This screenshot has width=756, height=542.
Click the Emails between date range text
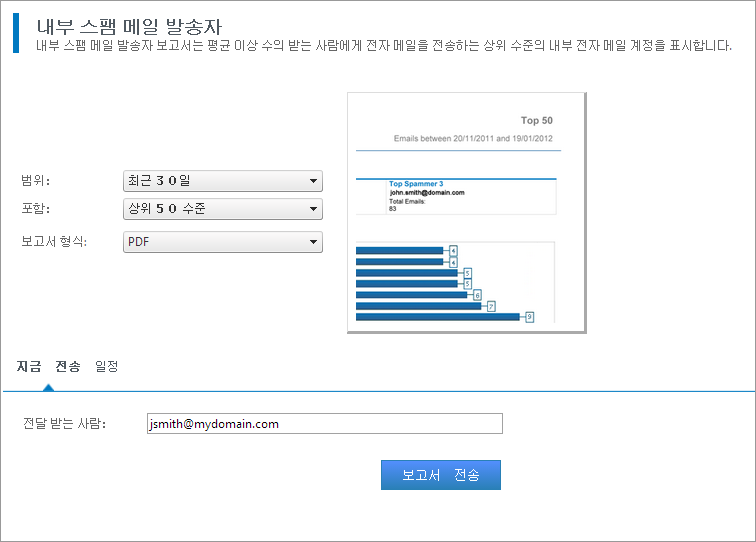pyautogui.click(x=473, y=138)
